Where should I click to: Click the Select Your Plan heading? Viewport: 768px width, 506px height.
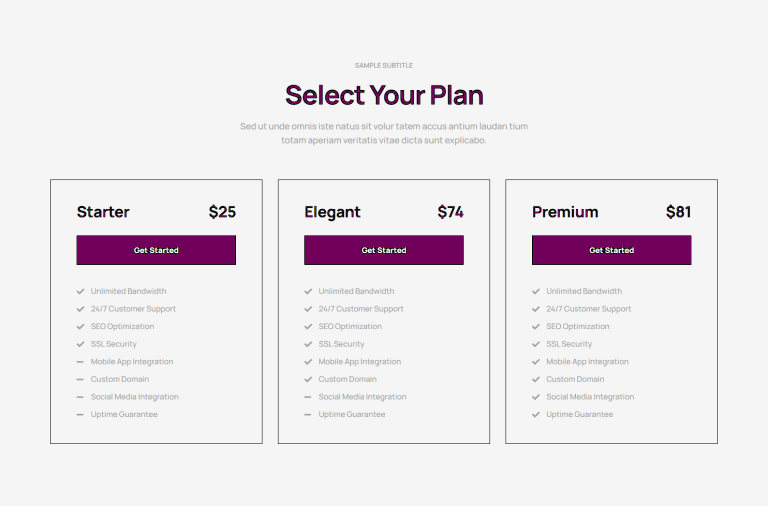(384, 95)
